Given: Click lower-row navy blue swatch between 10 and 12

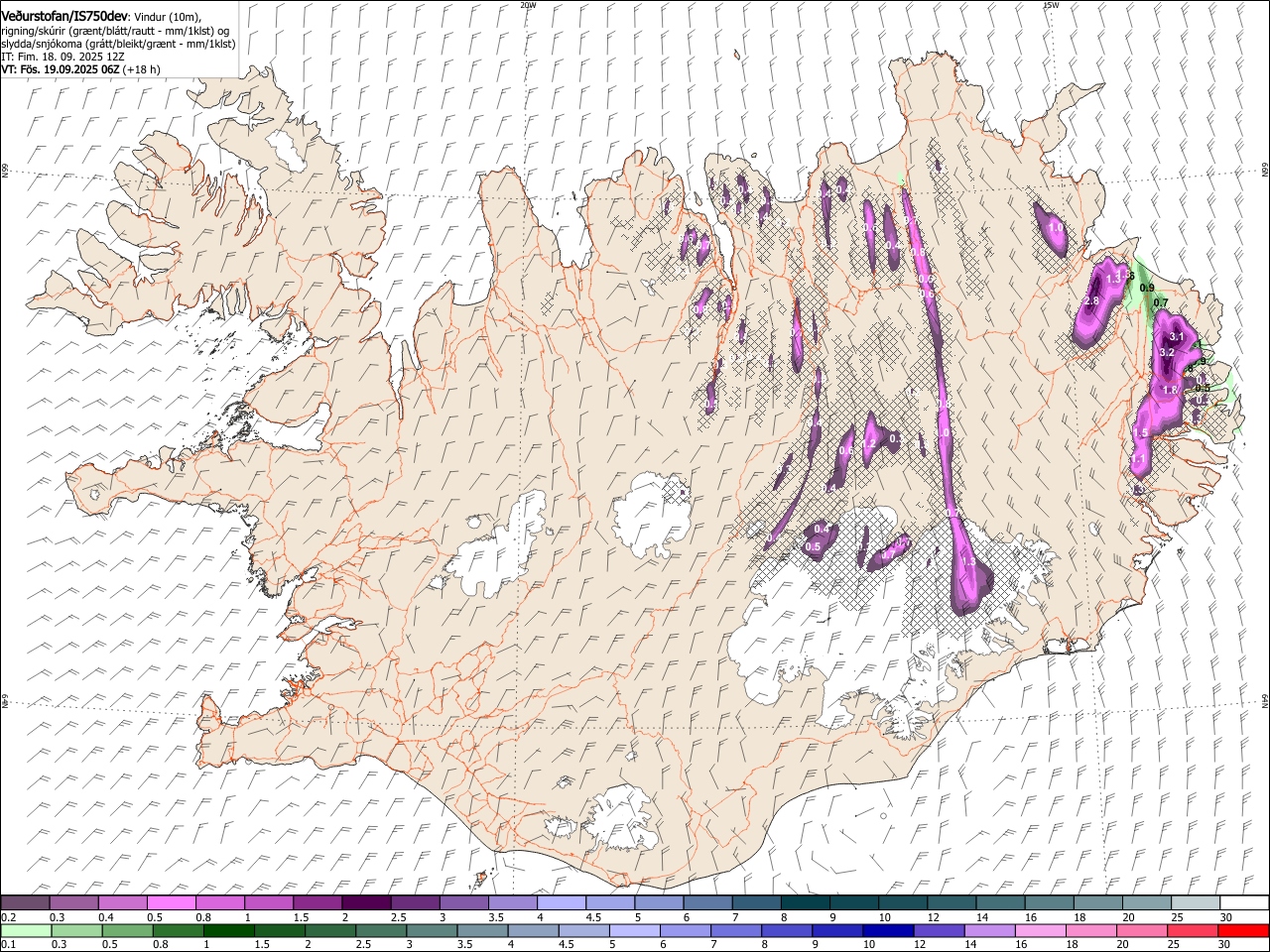Looking at the screenshot, I should [x=887, y=931].
